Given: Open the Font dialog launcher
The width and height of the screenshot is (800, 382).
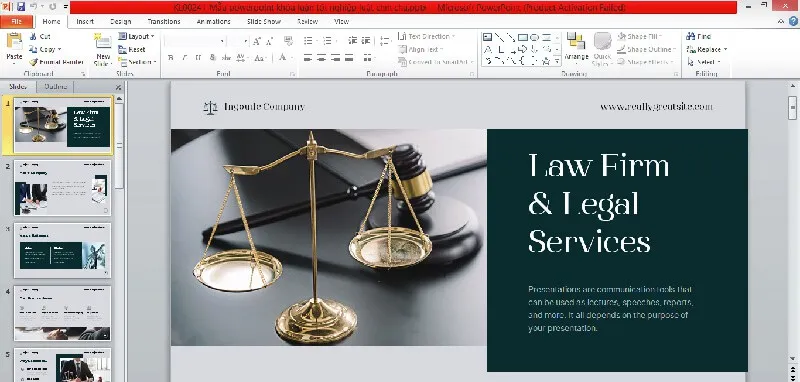Looking at the screenshot, I should click(x=292, y=74).
